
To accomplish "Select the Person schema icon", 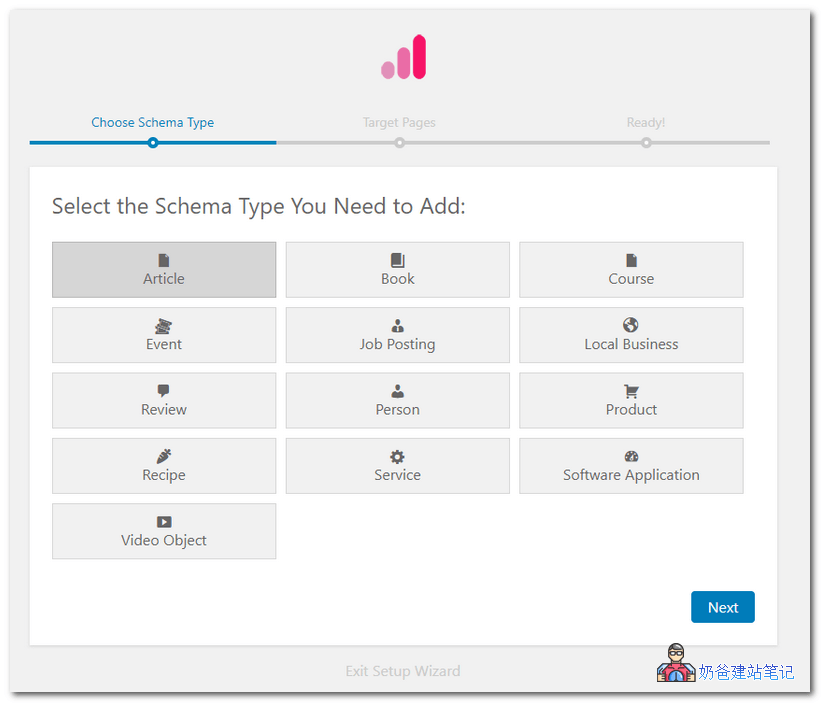I will (x=397, y=391).
